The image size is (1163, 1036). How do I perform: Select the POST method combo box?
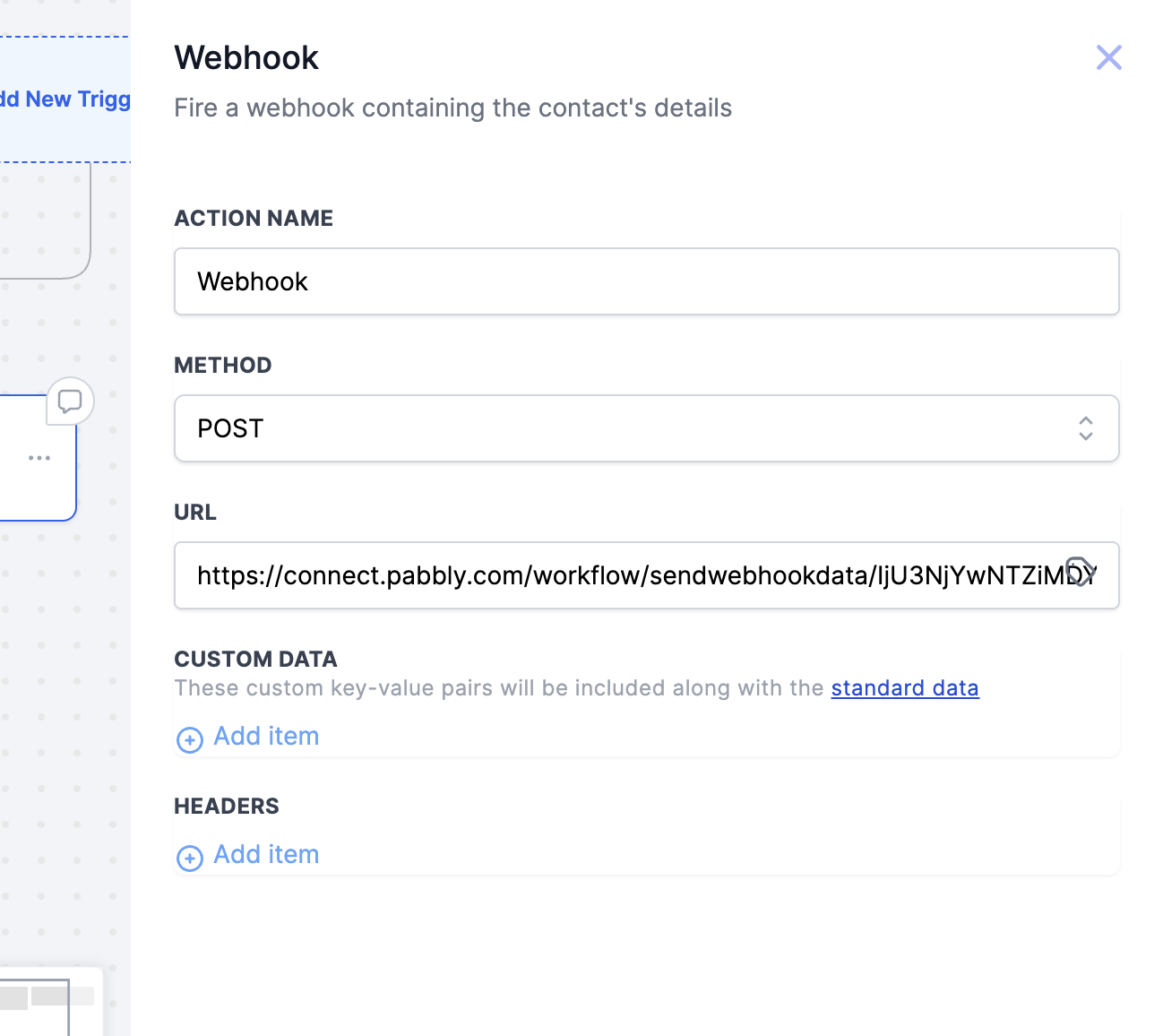646,428
